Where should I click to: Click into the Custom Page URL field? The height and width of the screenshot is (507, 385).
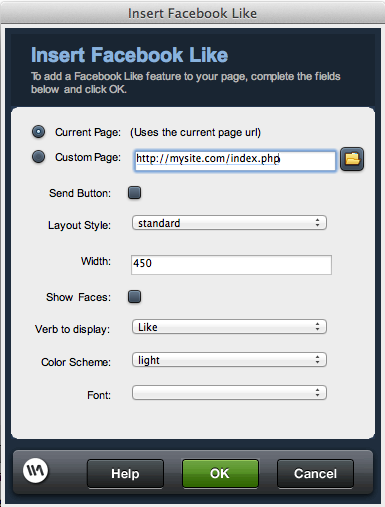tap(235, 161)
